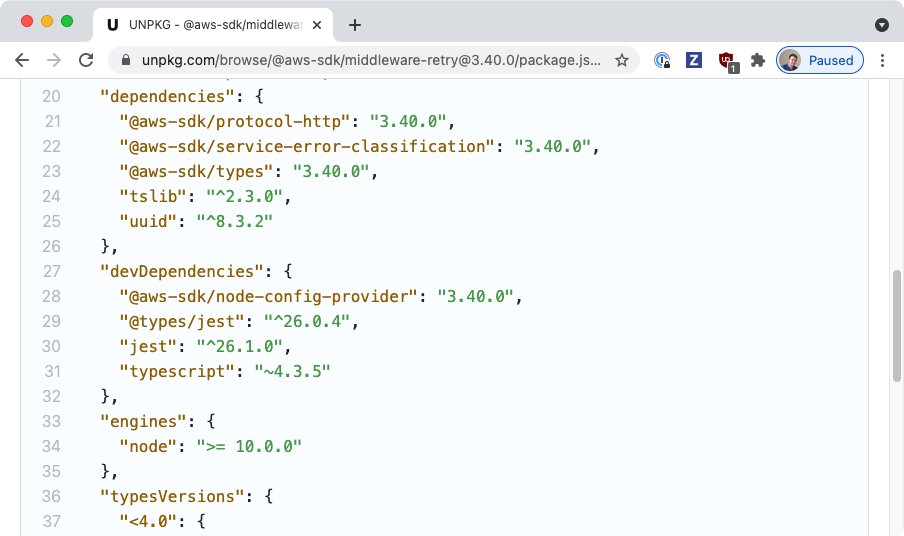904x536 pixels.
Task: Bookmark this page with star
Action: [622, 60]
